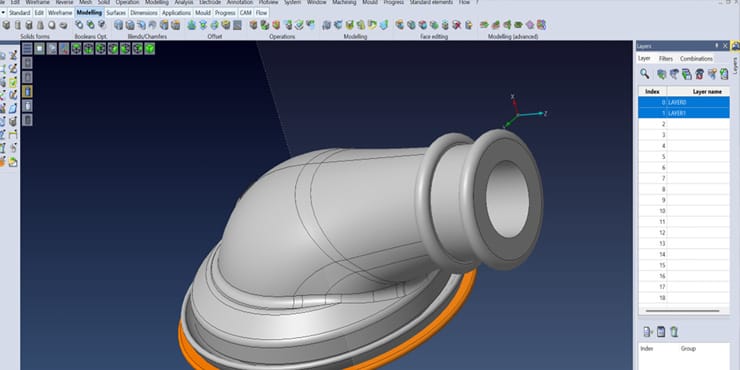This screenshot has height=370, width=740.
Task: Click the first Modelling (advanced) icon
Action: coord(484,25)
